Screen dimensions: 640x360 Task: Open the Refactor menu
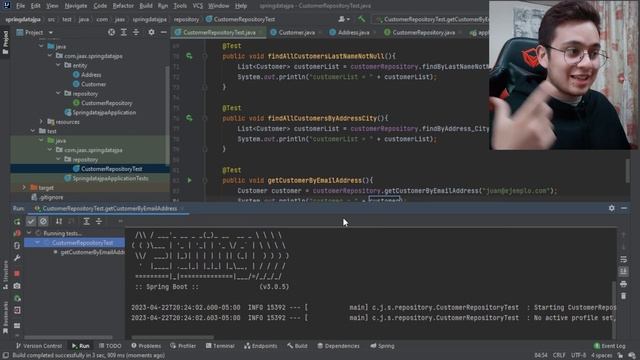pyautogui.click(x=123, y=6)
